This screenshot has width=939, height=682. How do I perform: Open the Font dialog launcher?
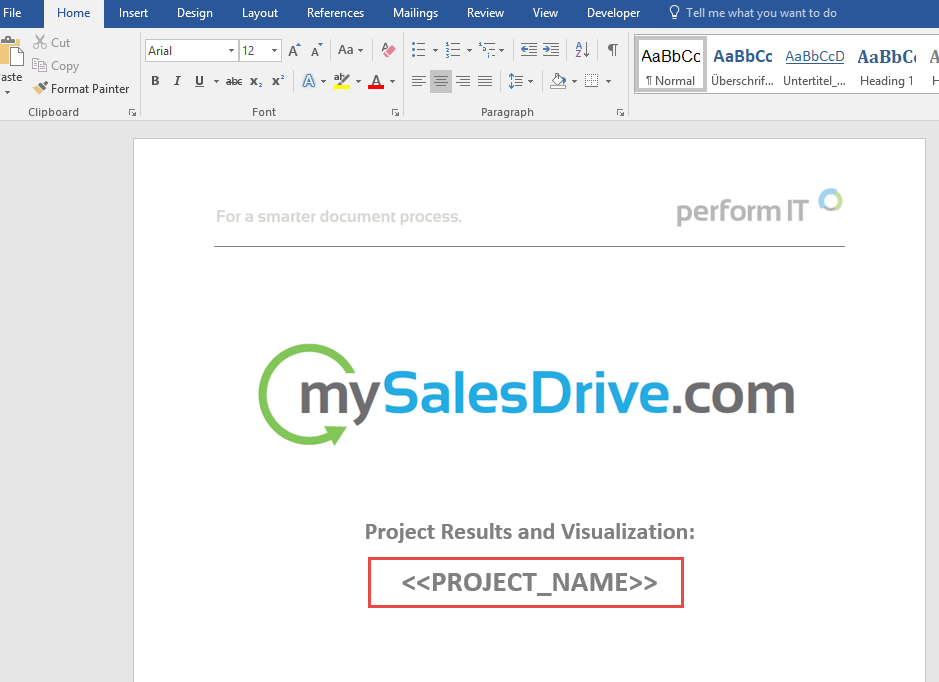395,113
